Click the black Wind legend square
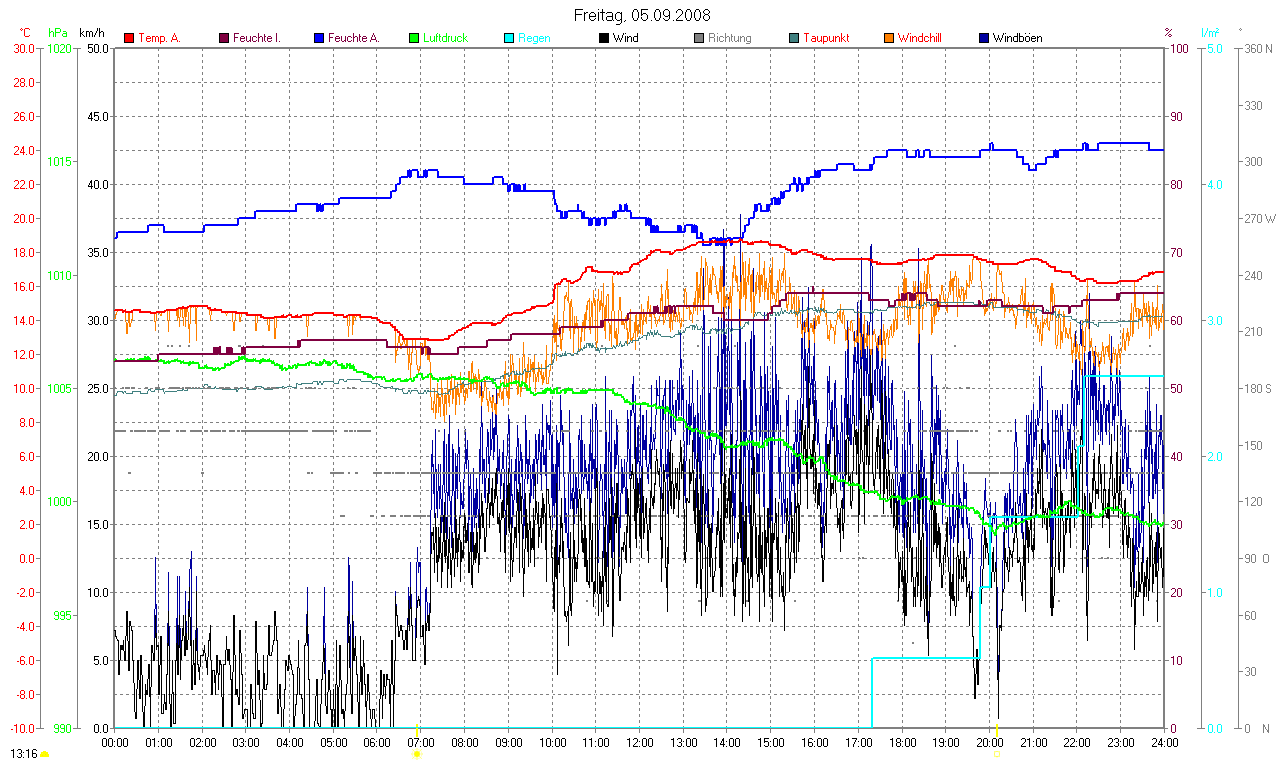 [605, 38]
